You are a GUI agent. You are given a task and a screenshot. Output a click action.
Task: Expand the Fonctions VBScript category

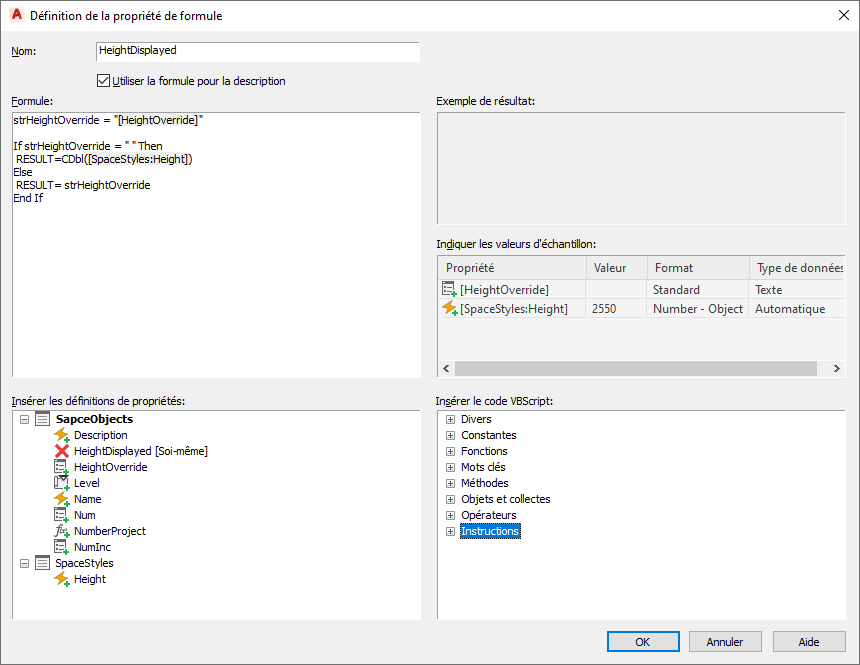coord(450,451)
